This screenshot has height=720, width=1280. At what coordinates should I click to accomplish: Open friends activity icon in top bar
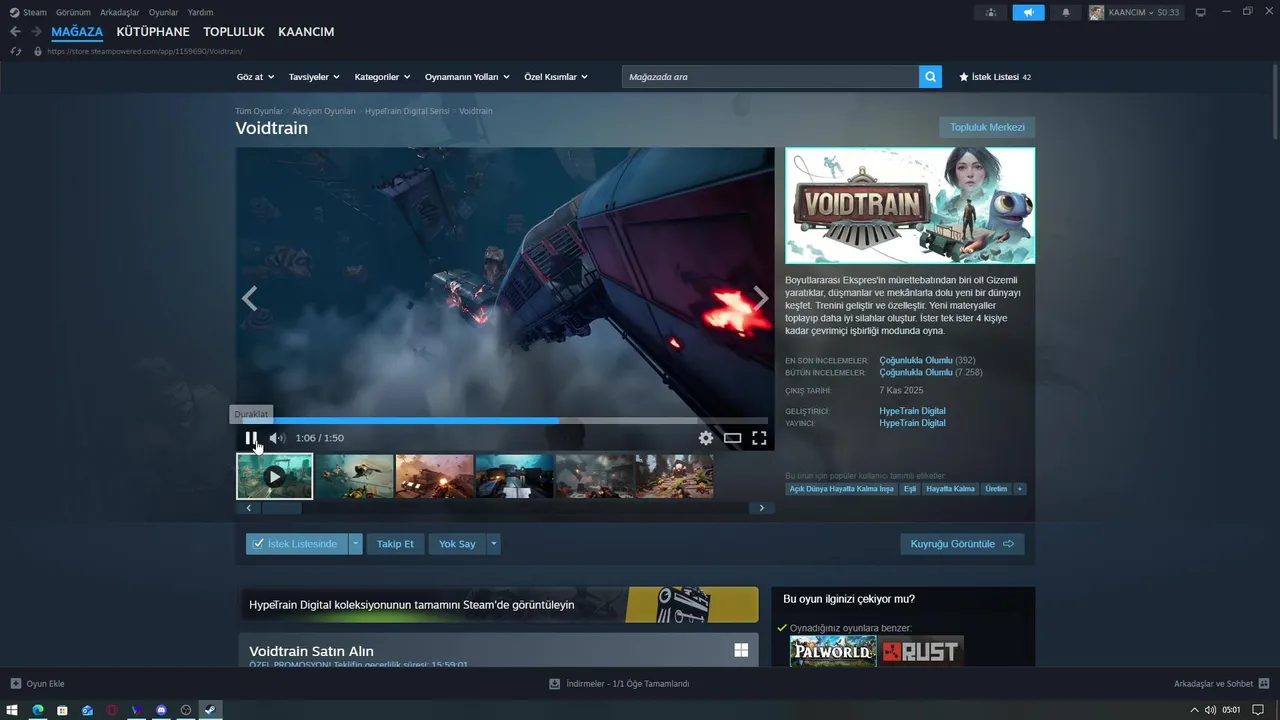pyautogui.click(x=991, y=12)
